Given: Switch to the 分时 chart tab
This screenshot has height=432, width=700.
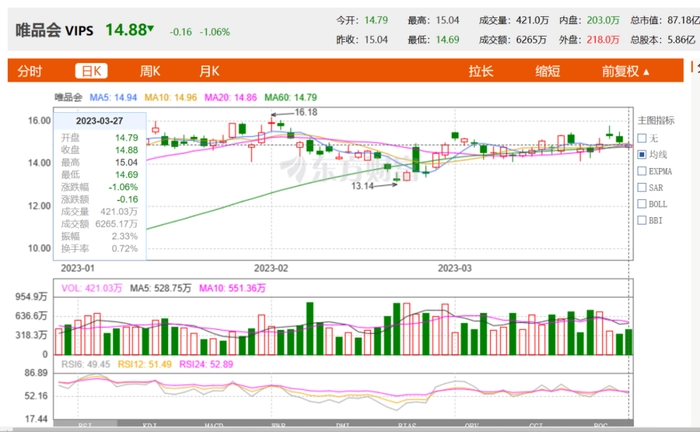Looking at the screenshot, I should coord(31,71).
